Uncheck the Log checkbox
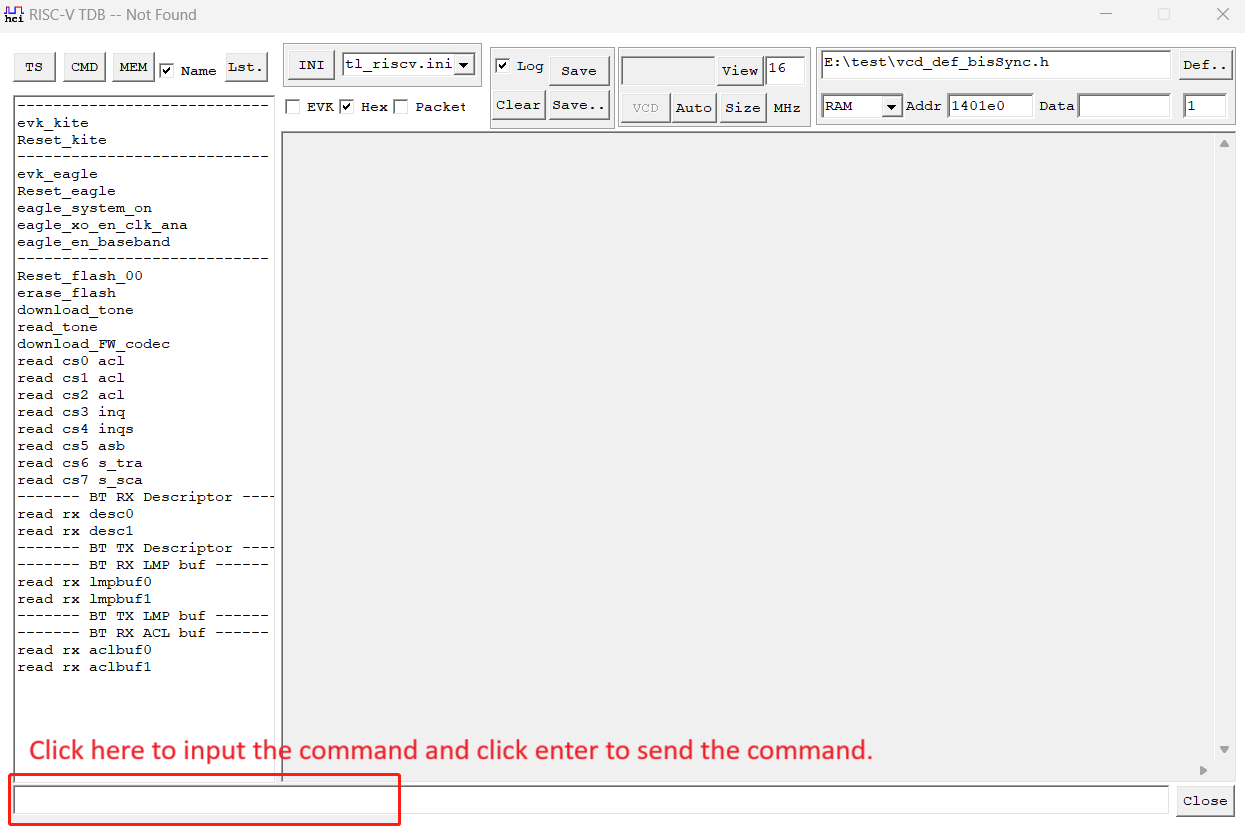The image size is (1245, 830). pyautogui.click(x=503, y=66)
